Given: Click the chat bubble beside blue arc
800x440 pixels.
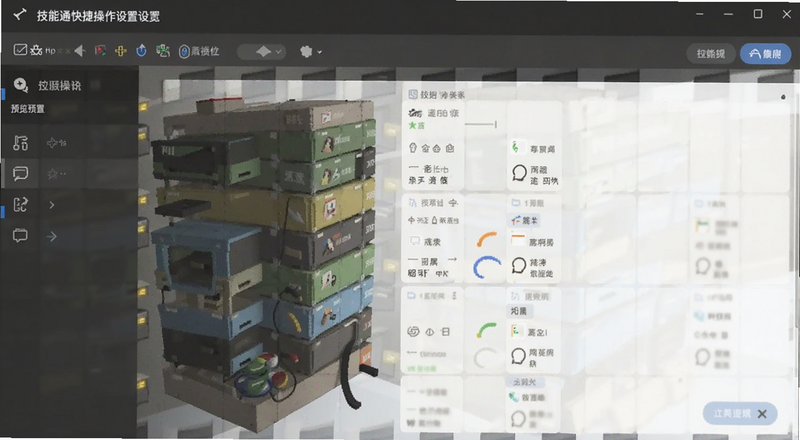Looking at the screenshot, I should 519,265.
